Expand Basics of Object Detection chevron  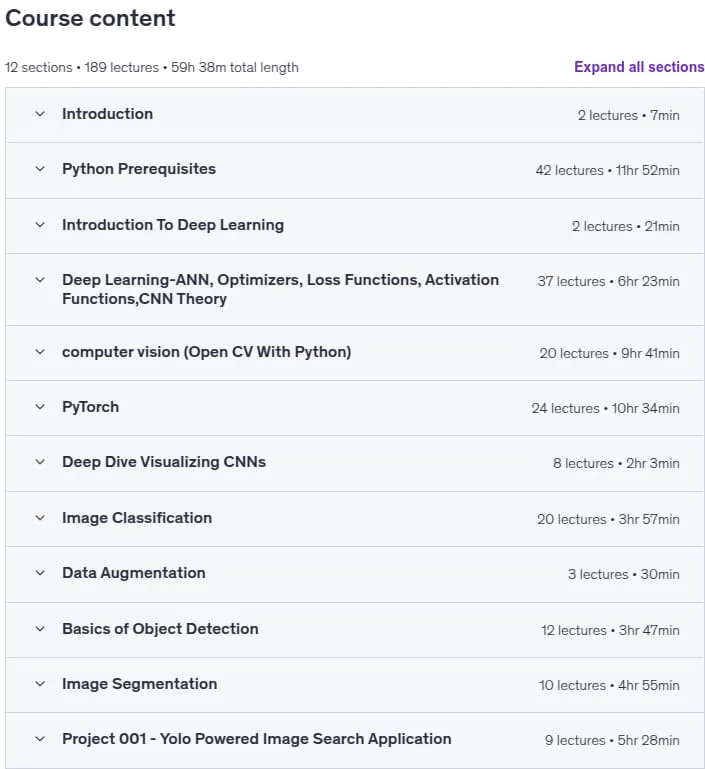pyautogui.click(x=40, y=628)
